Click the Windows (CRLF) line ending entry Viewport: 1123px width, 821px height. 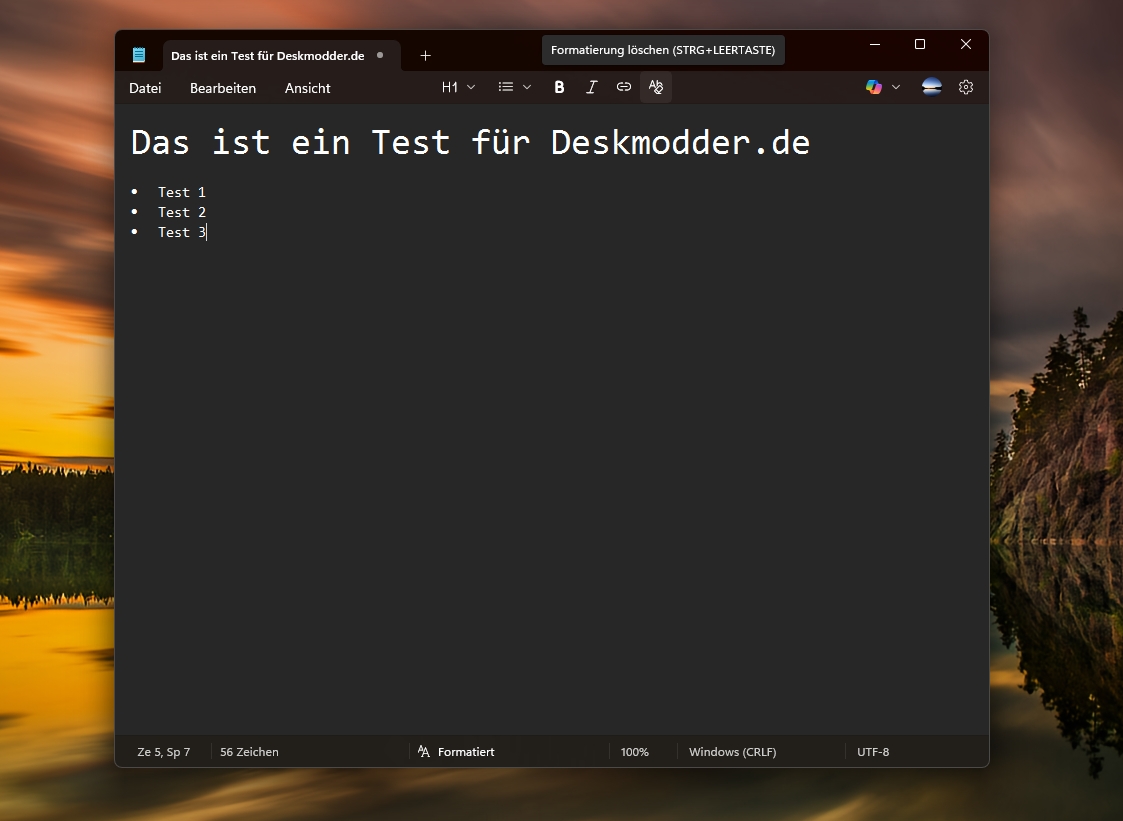coord(733,752)
